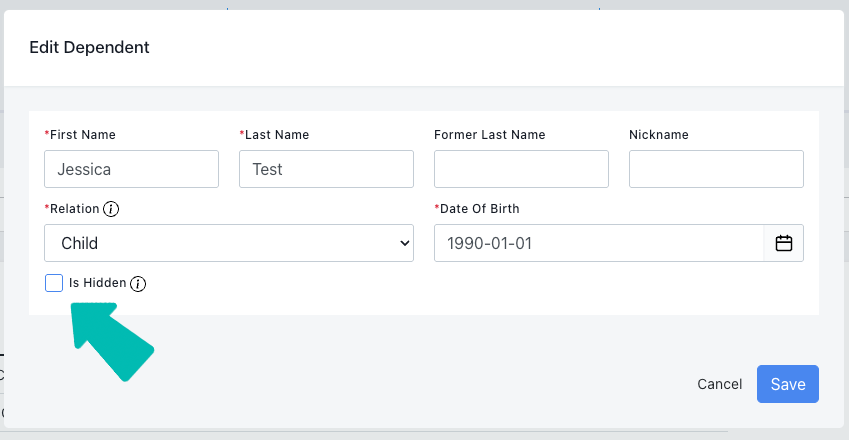Click the Former Last Name field
This screenshot has height=440, width=849.
tap(521, 169)
